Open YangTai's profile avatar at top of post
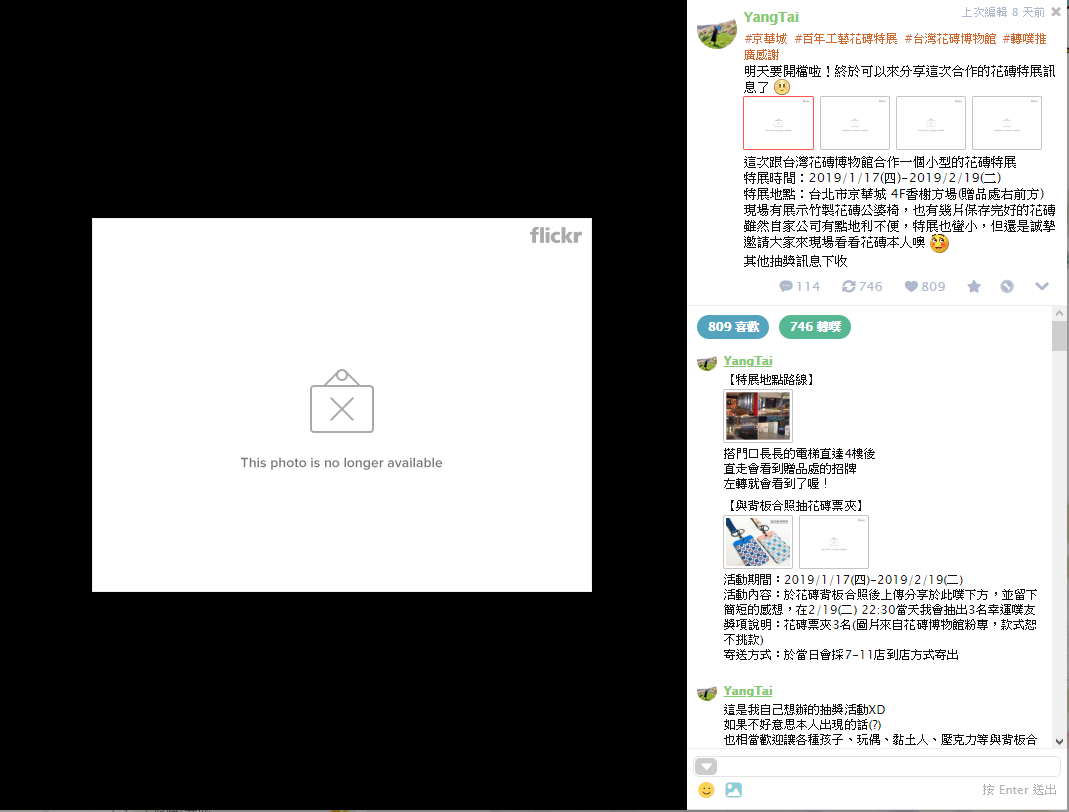 coord(717,32)
